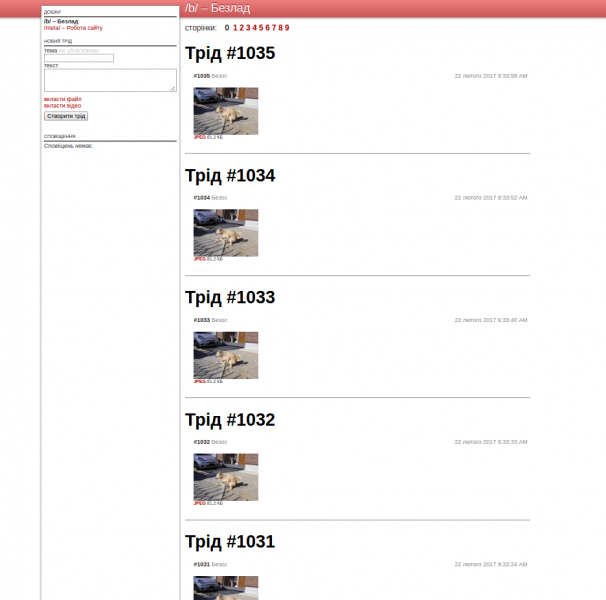Screen dimensions: 606x600
Task: Open thread title Тред #1034
Action: coord(230,175)
